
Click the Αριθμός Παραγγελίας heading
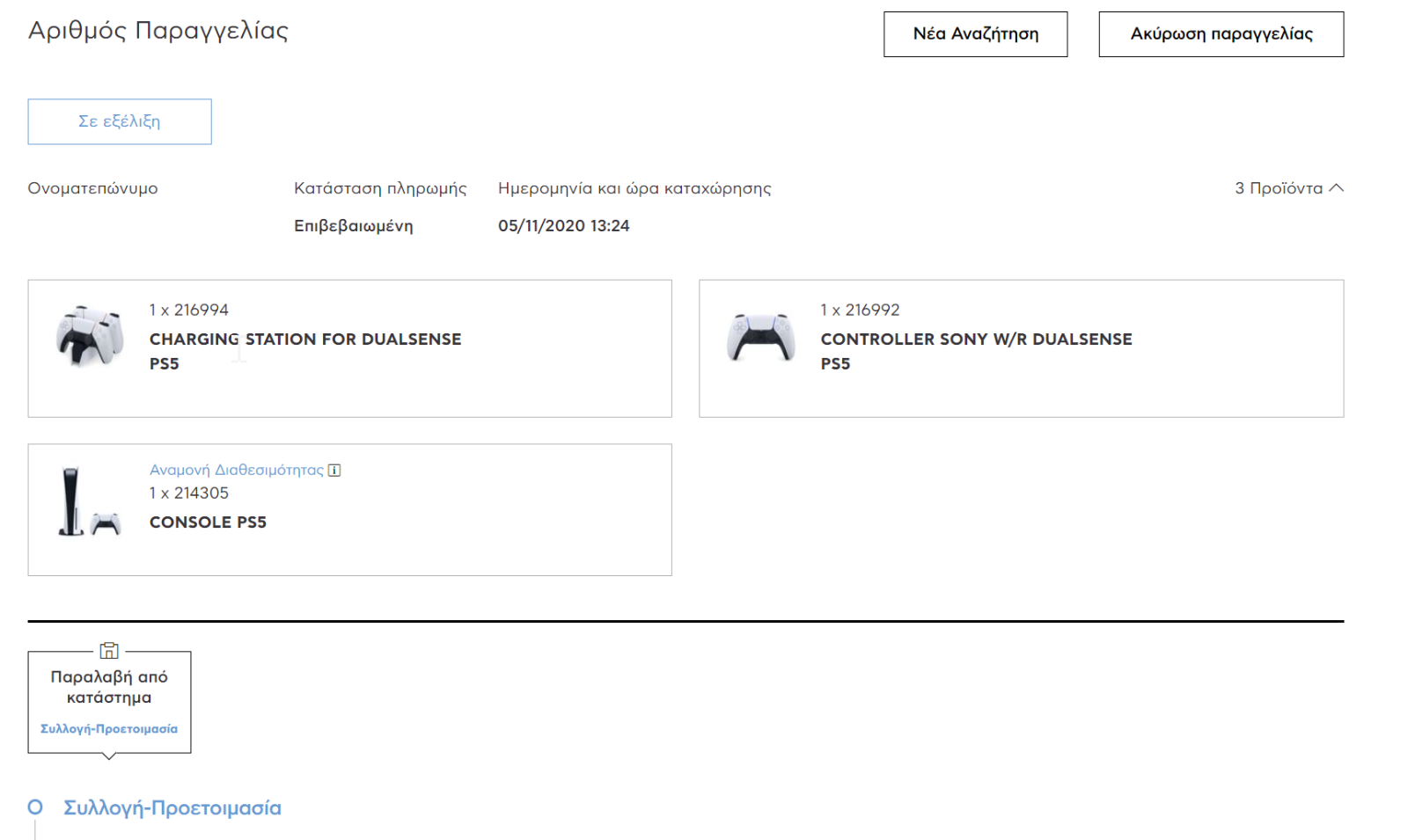158,31
